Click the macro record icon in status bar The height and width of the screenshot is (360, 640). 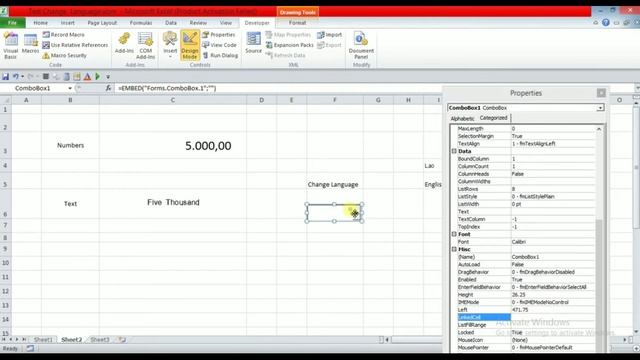tap(30, 349)
